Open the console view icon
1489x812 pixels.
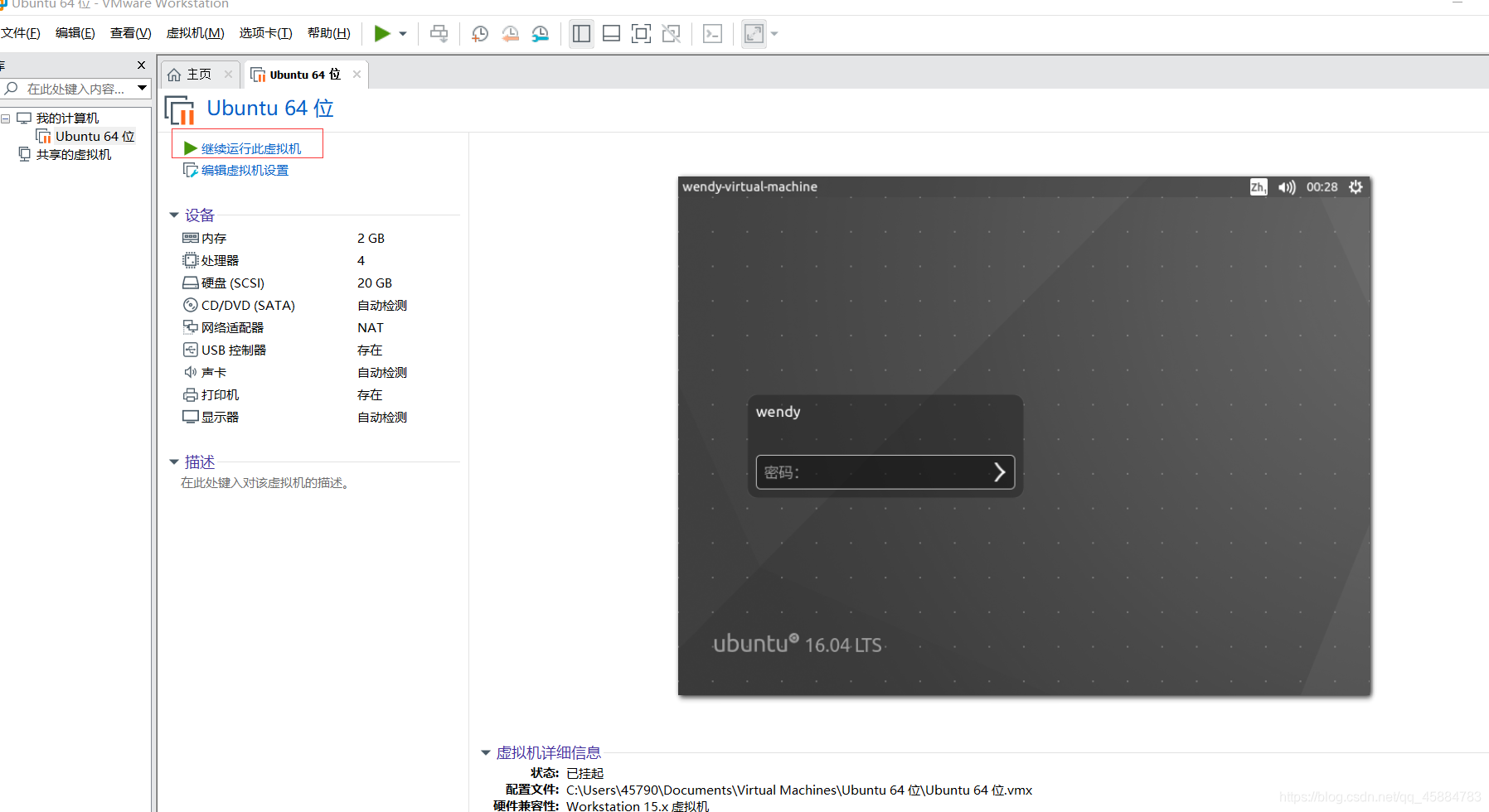712,33
